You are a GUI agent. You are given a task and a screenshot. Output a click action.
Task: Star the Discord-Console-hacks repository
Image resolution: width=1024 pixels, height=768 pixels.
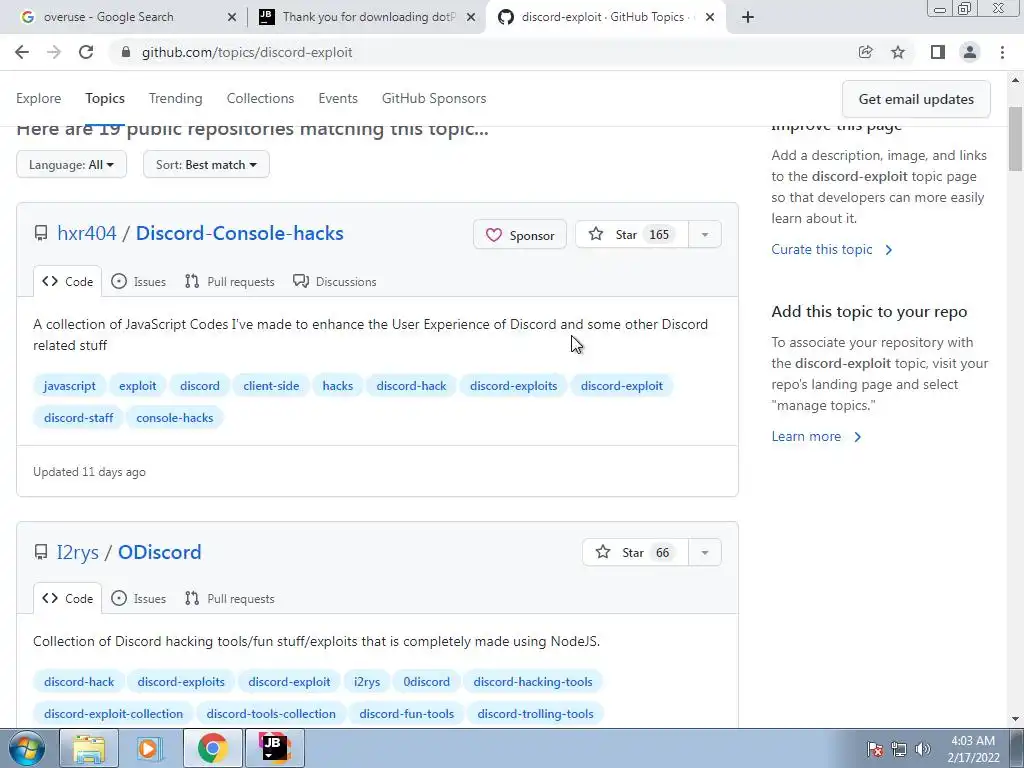pyautogui.click(x=632, y=234)
